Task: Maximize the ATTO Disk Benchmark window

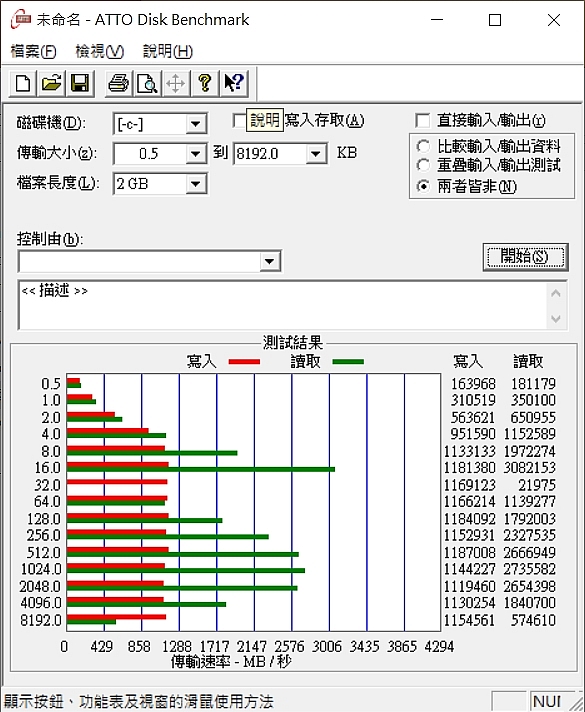Action: pyautogui.click(x=495, y=20)
